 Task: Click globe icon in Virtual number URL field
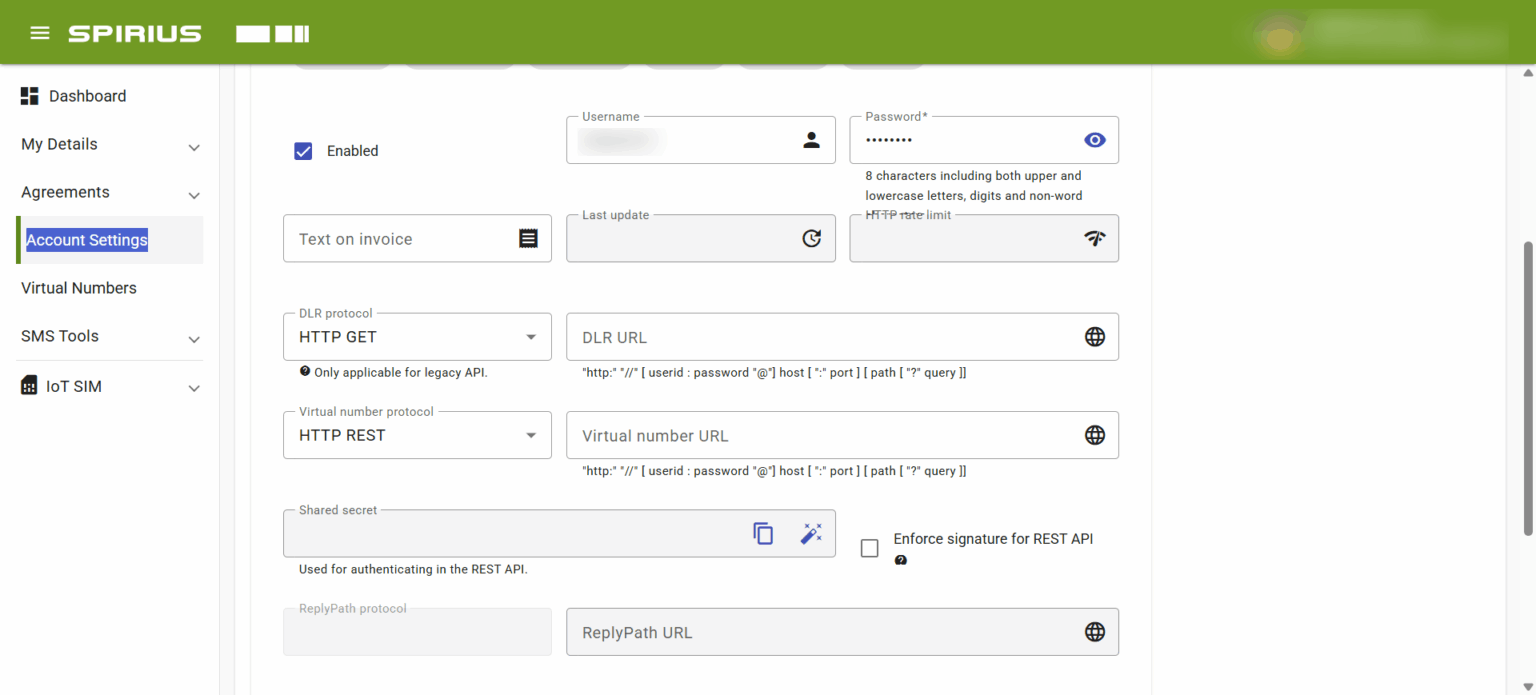pyautogui.click(x=1095, y=435)
